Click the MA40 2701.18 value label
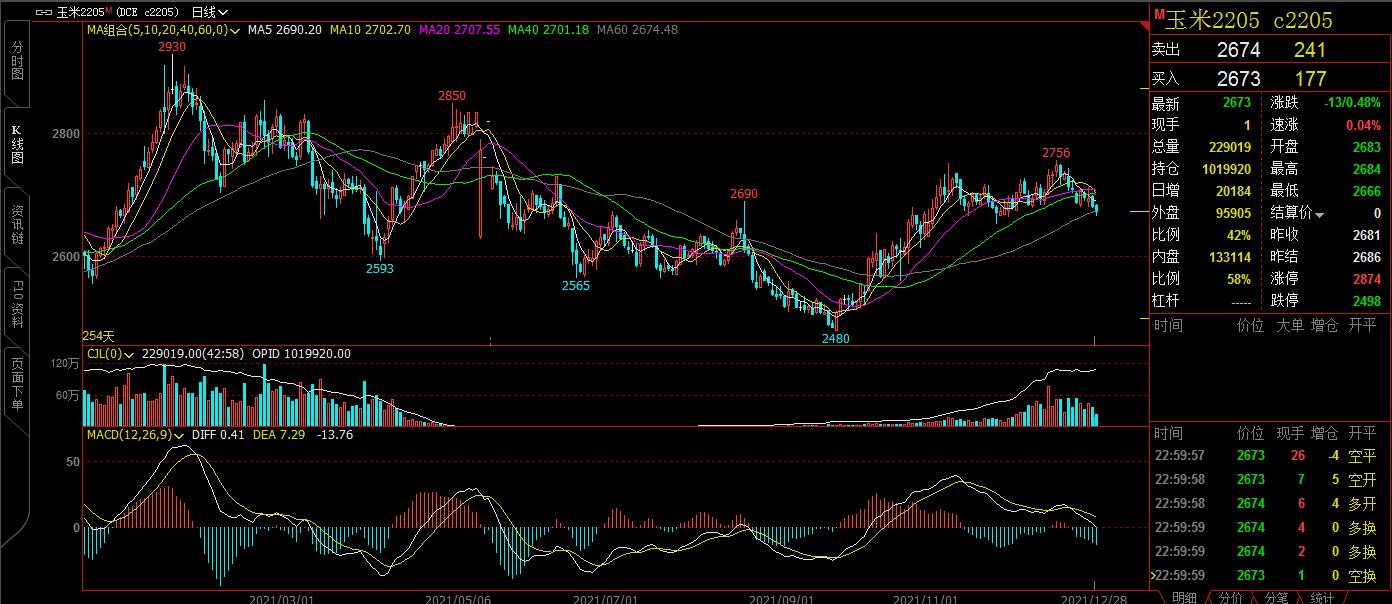 [x=548, y=30]
